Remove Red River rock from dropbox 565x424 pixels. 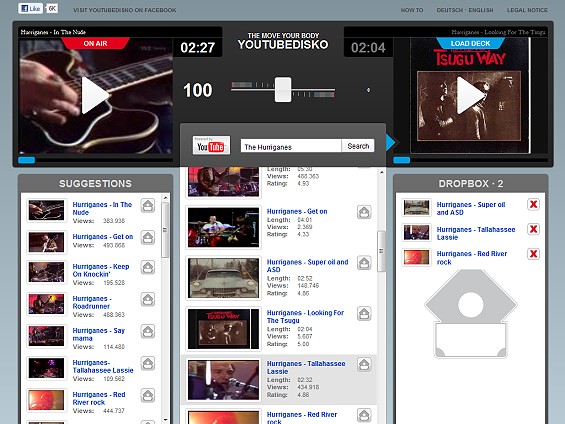(x=533, y=254)
